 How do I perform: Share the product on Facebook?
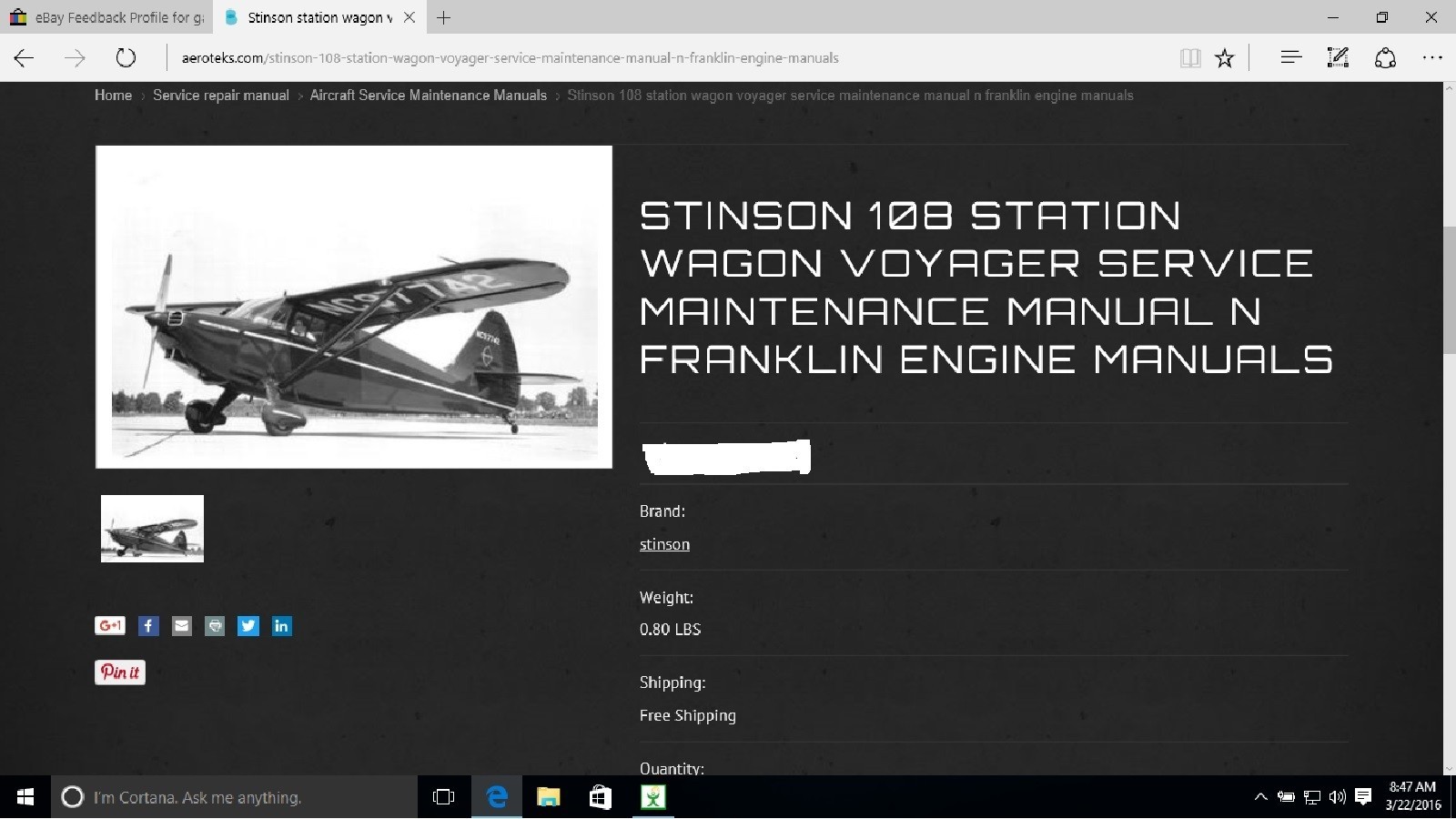click(x=148, y=626)
